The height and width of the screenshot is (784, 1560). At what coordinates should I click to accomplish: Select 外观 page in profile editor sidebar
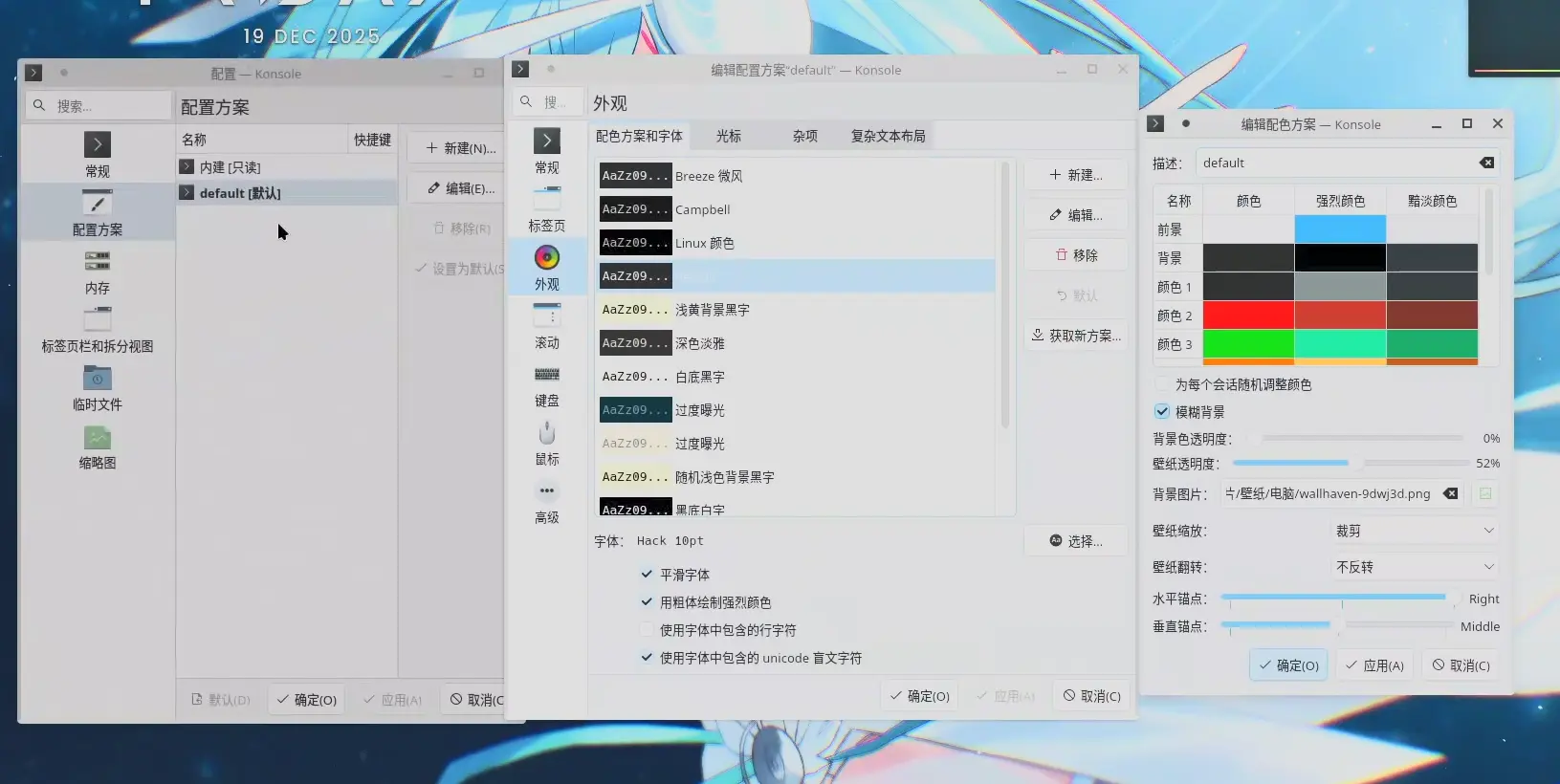pyautogui.click(x=547, y=269)
